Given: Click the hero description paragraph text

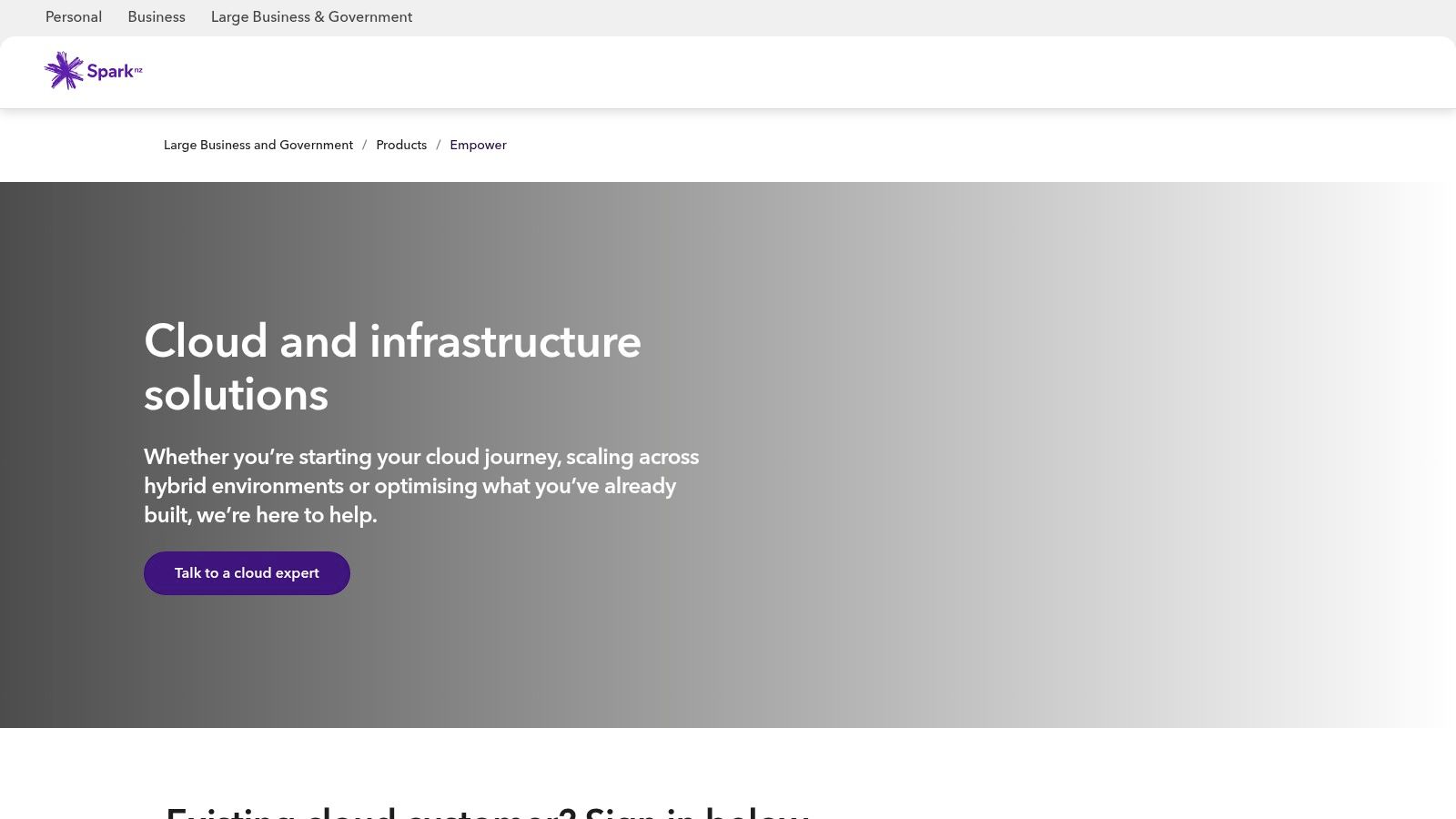Looking at the screenshot, I should 420,486.
